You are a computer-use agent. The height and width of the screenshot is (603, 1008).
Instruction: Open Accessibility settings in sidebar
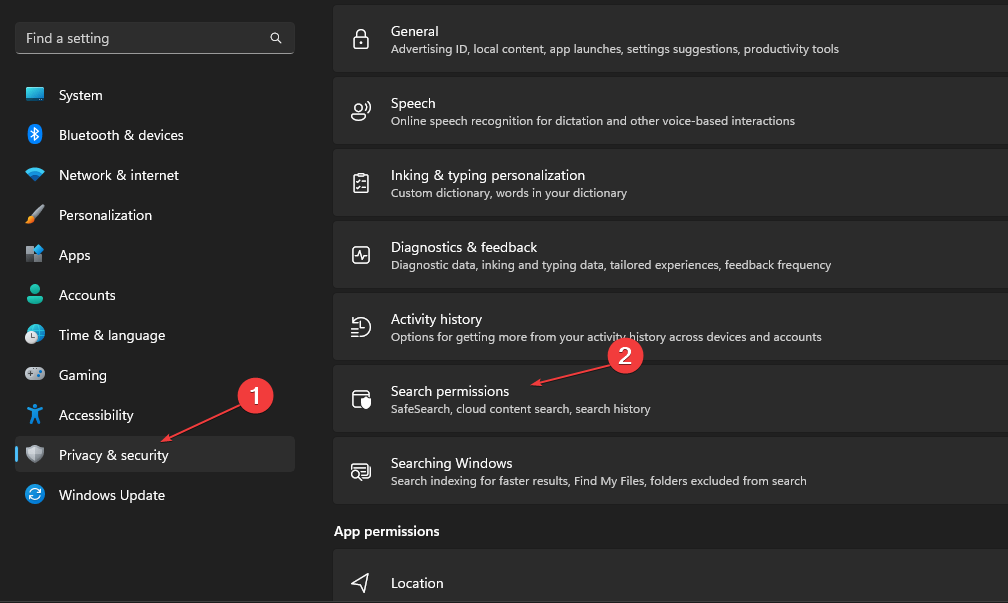pyautogui.click(x=95, y=415)
